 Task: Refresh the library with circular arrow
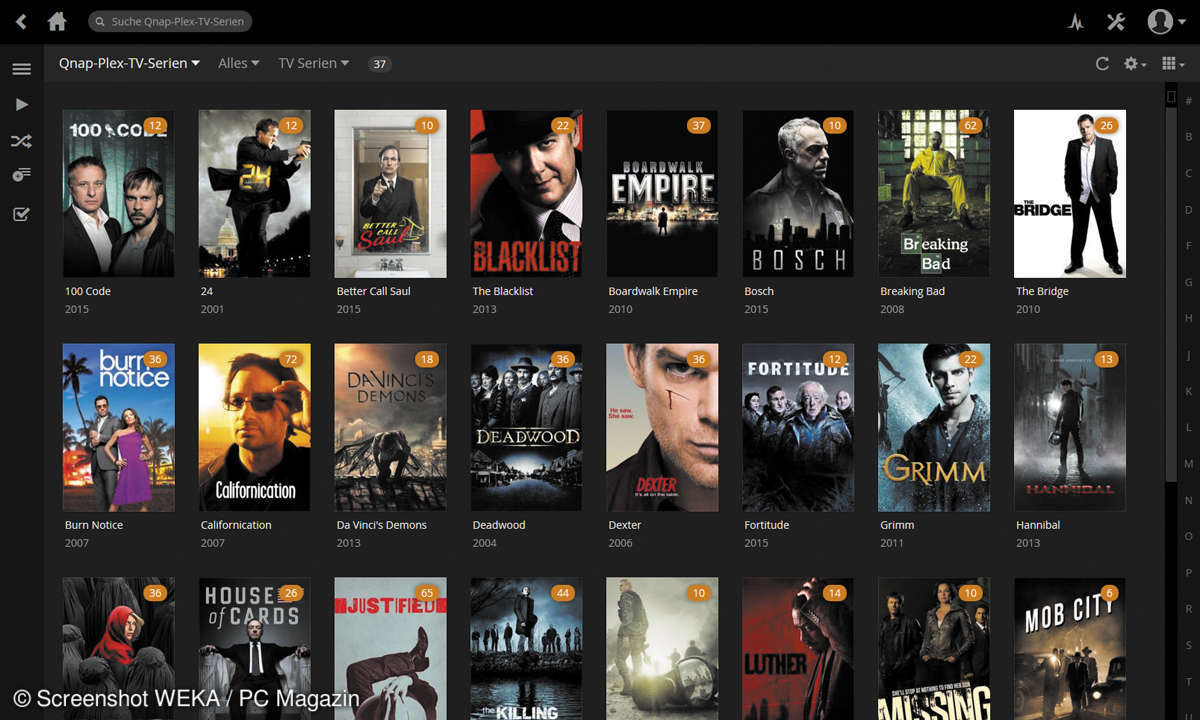[1102, 63]
